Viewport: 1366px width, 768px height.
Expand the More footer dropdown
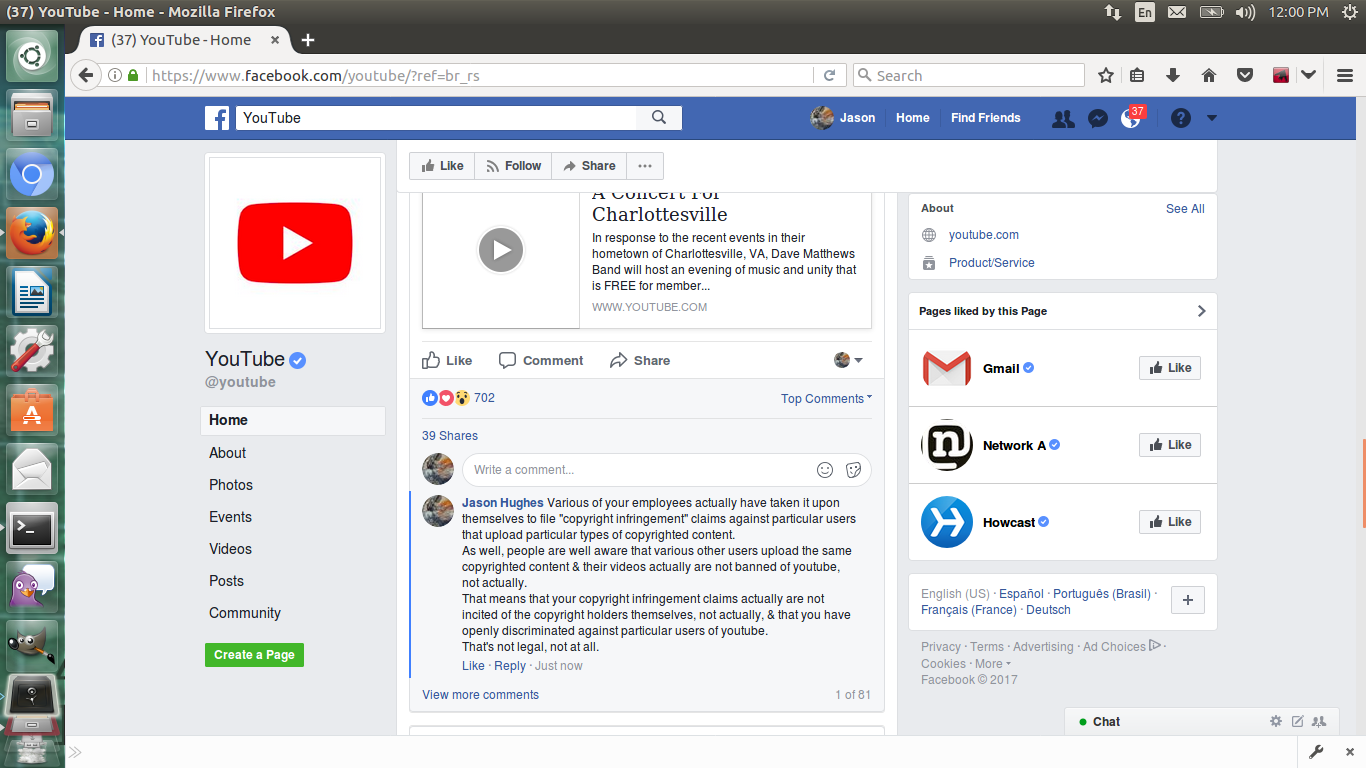pyautogui.click(x=993, y=664)
